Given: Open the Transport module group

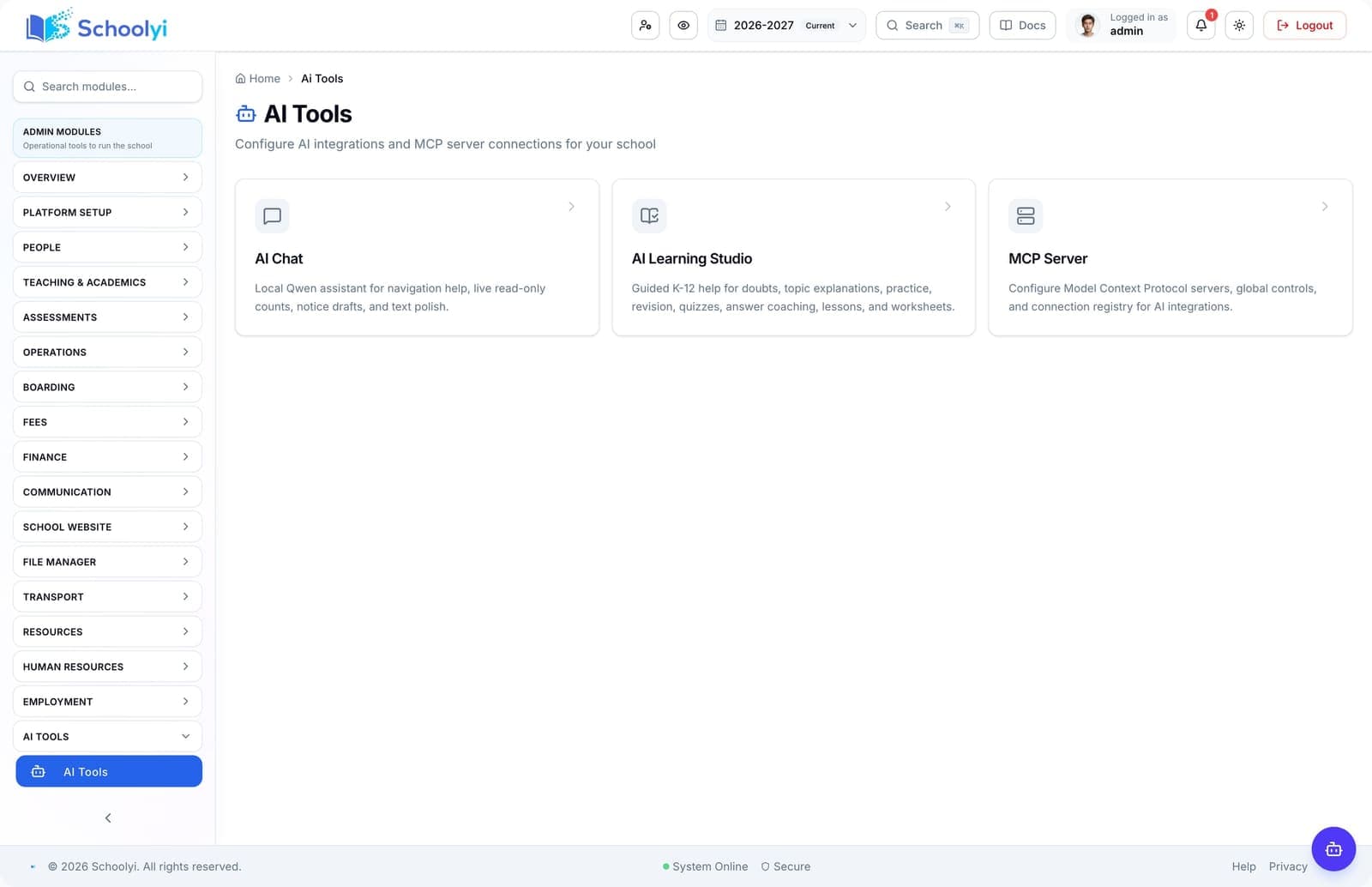Looking at the screenshot, I should tap(107, 597).
